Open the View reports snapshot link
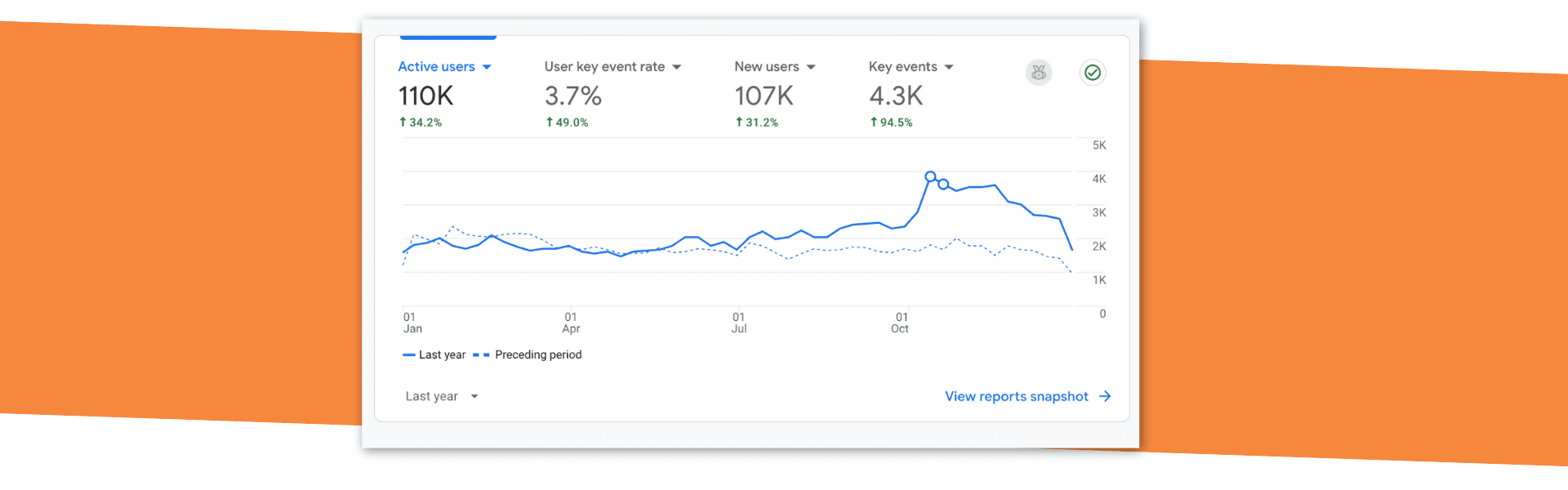 pos(1028,396)
